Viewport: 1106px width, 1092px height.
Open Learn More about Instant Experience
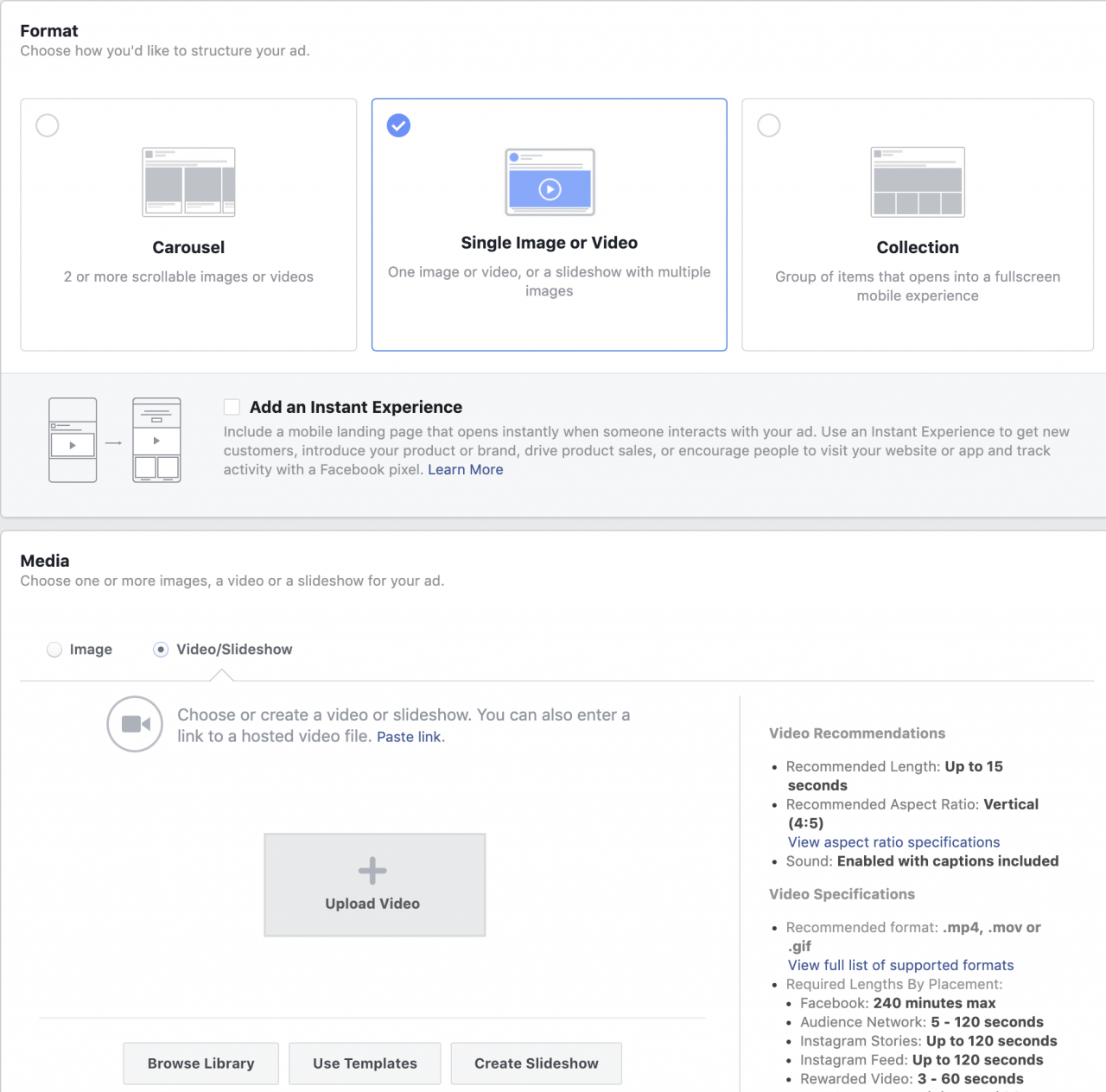coord(465,469)
